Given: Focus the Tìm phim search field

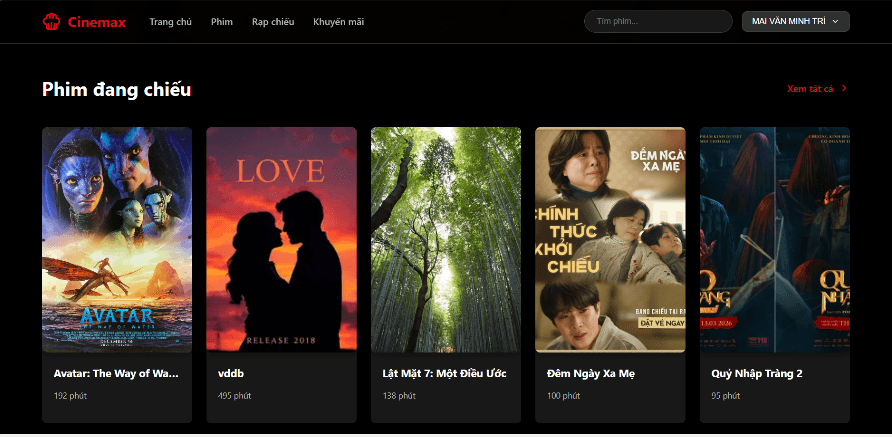Looking at the screenshot, I should 658,21.
